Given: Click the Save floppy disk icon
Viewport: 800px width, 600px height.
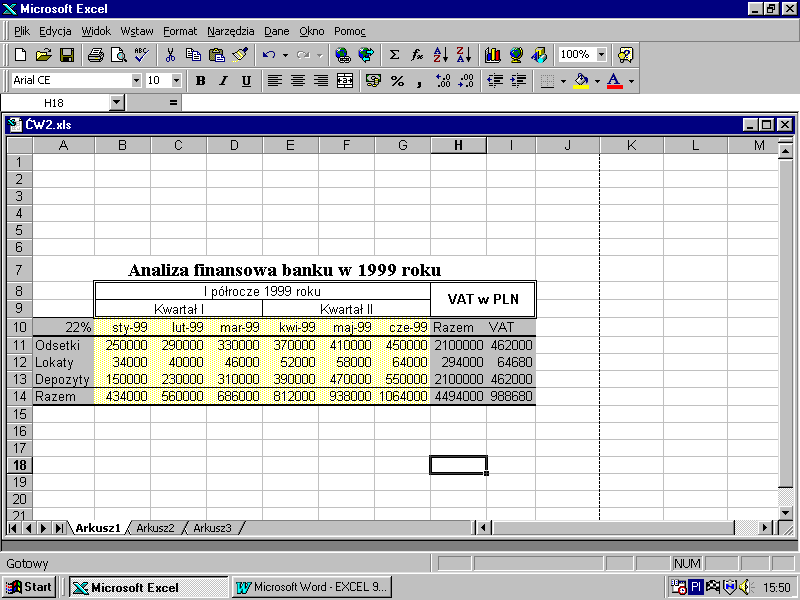Looking at the screenshot, I should [67, 55].
